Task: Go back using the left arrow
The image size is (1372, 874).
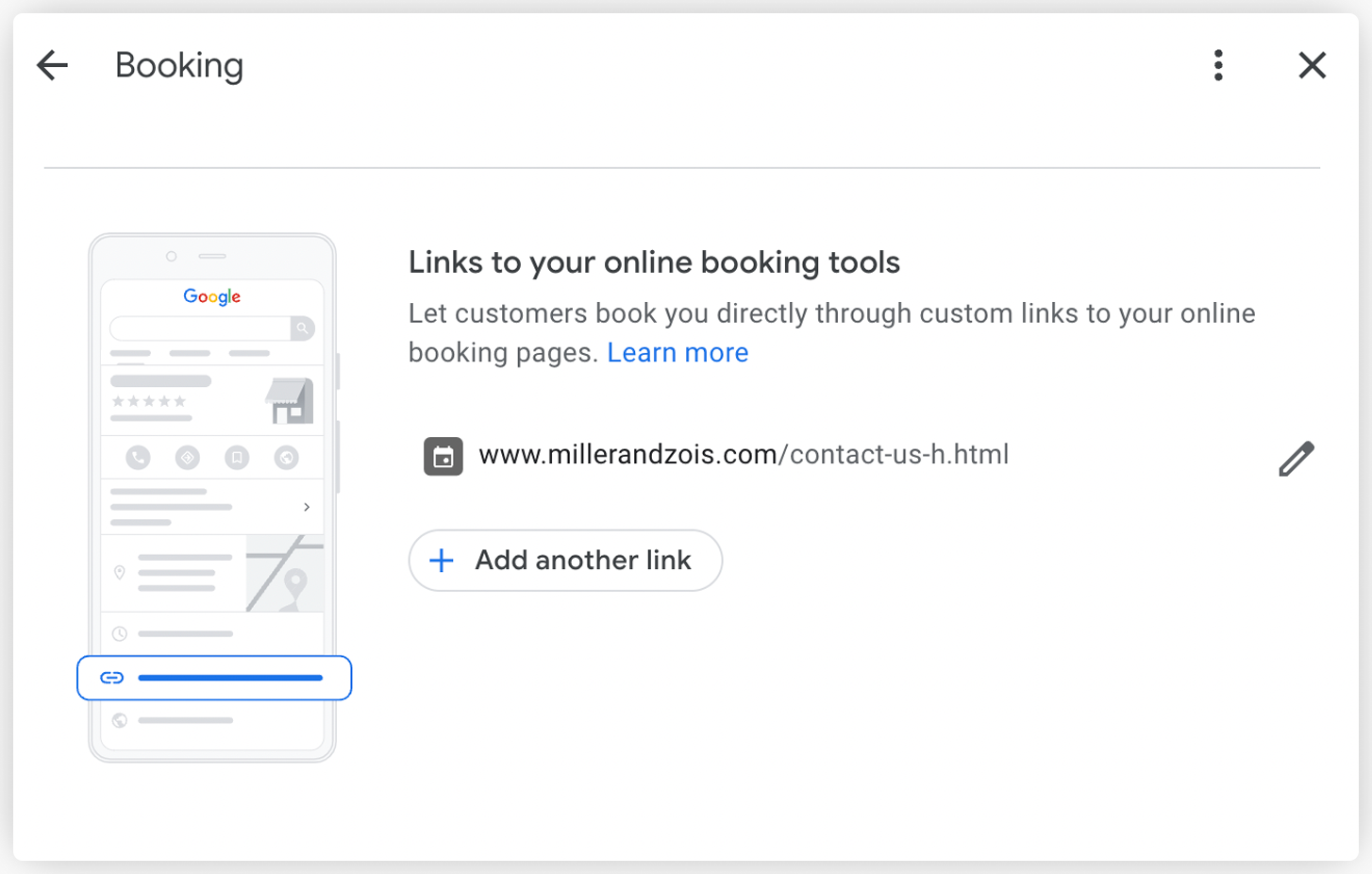Action: (53, 65)
